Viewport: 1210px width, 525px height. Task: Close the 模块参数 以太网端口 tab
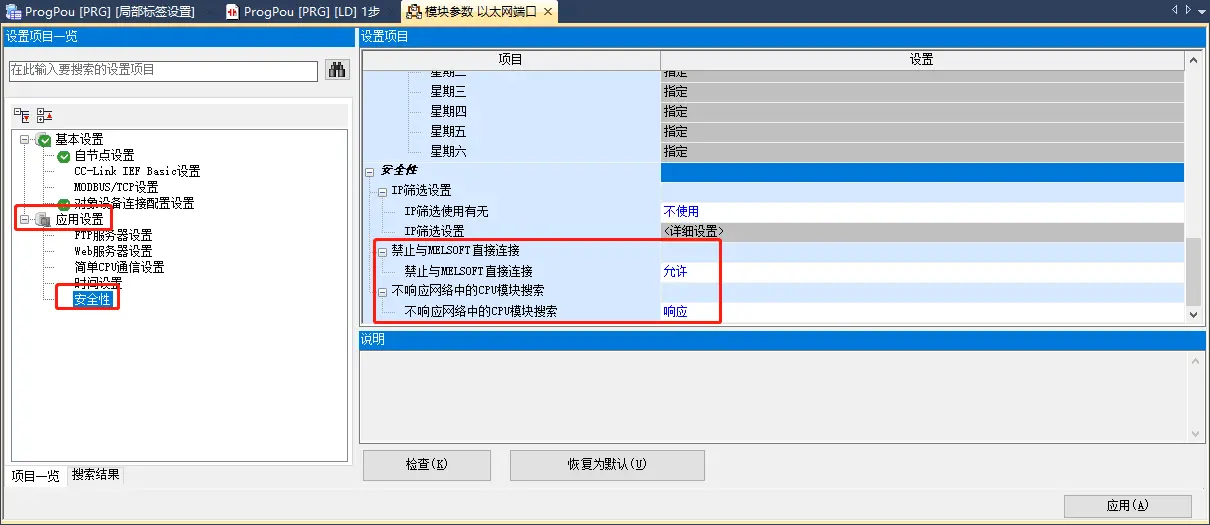(548, 12)
